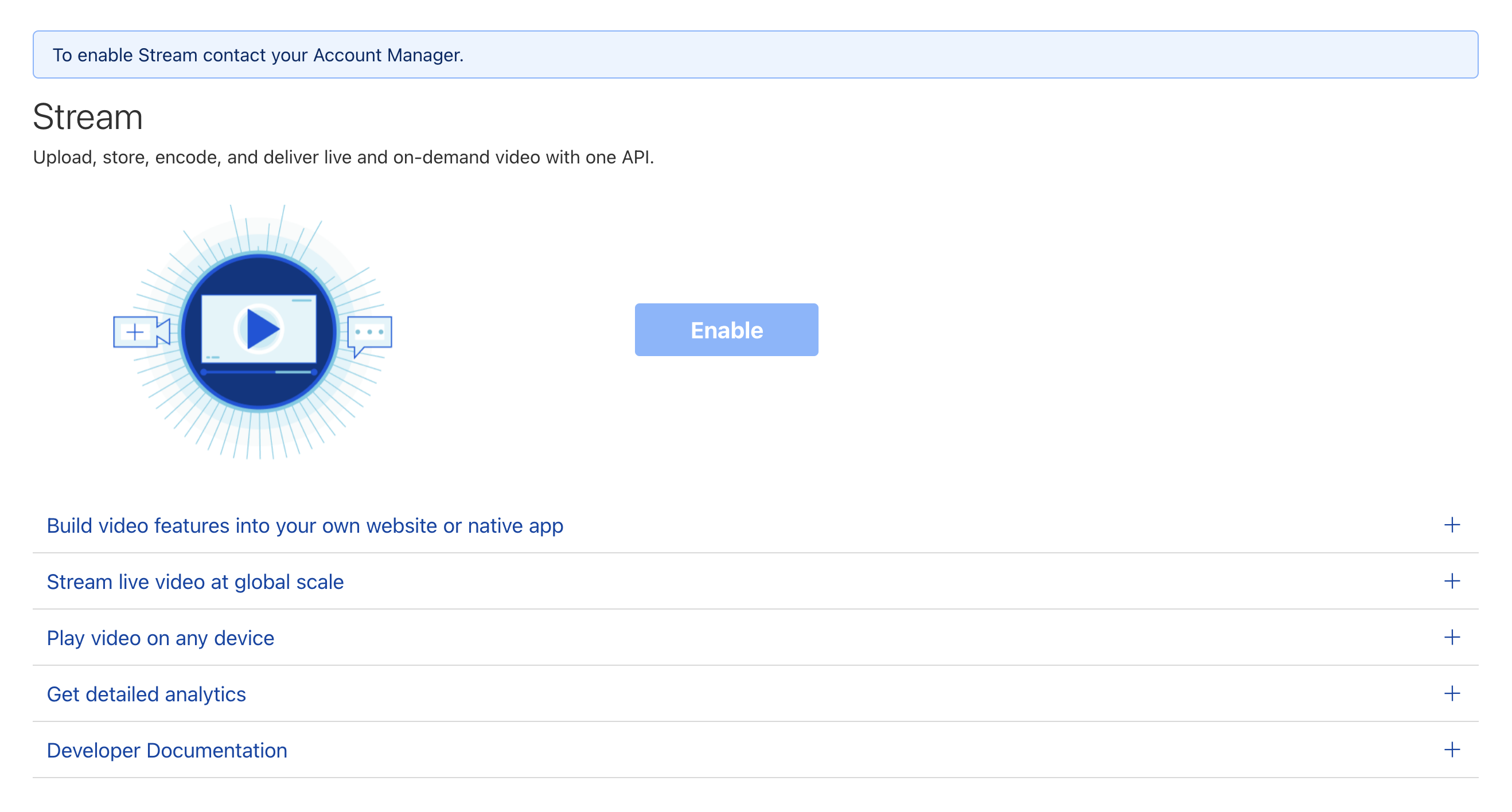Click the three dots inside the chat bubble
This screenshot has height=812, width=1512.
coord(369,332)
